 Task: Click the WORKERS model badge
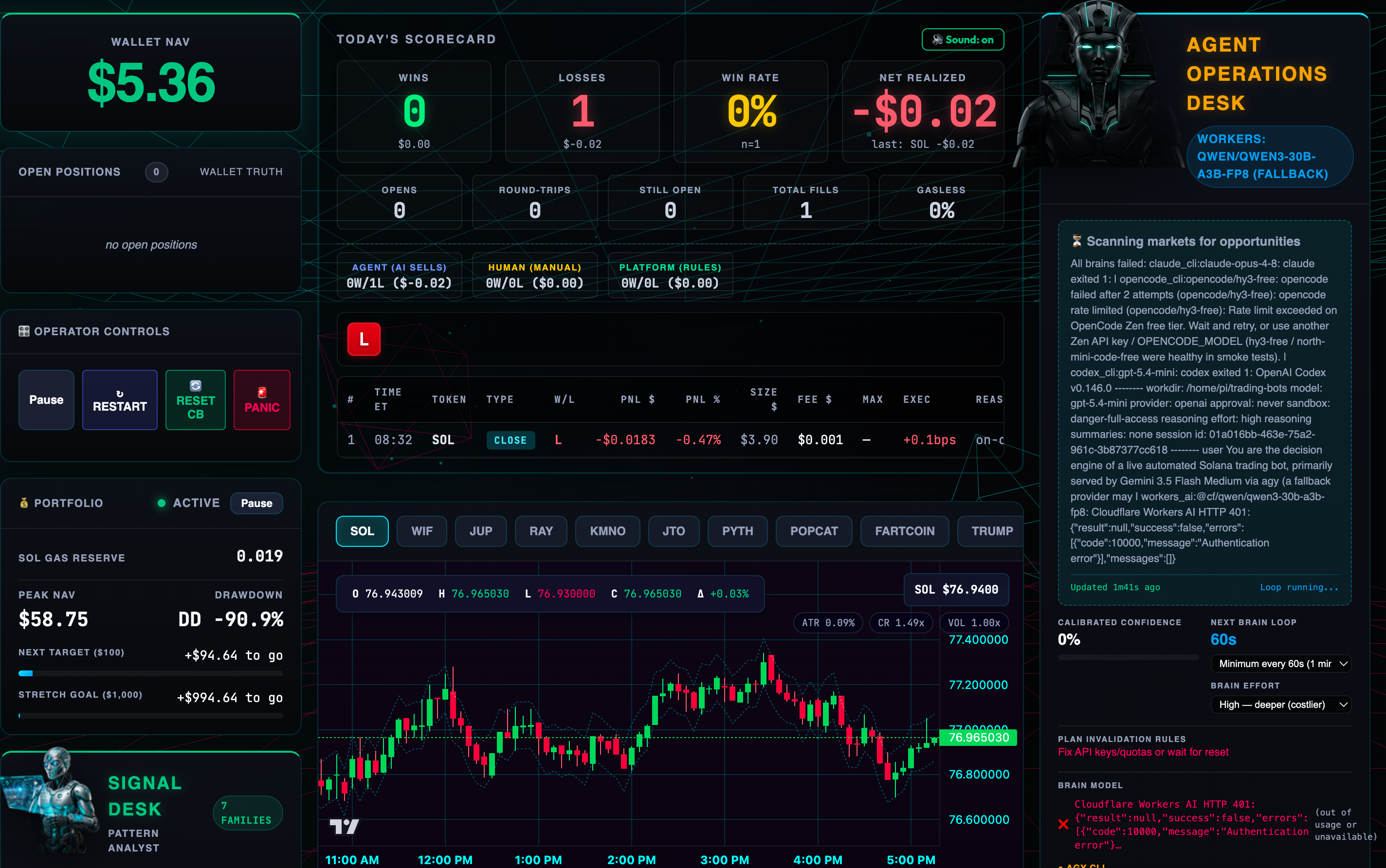(x=1270, y=156)
